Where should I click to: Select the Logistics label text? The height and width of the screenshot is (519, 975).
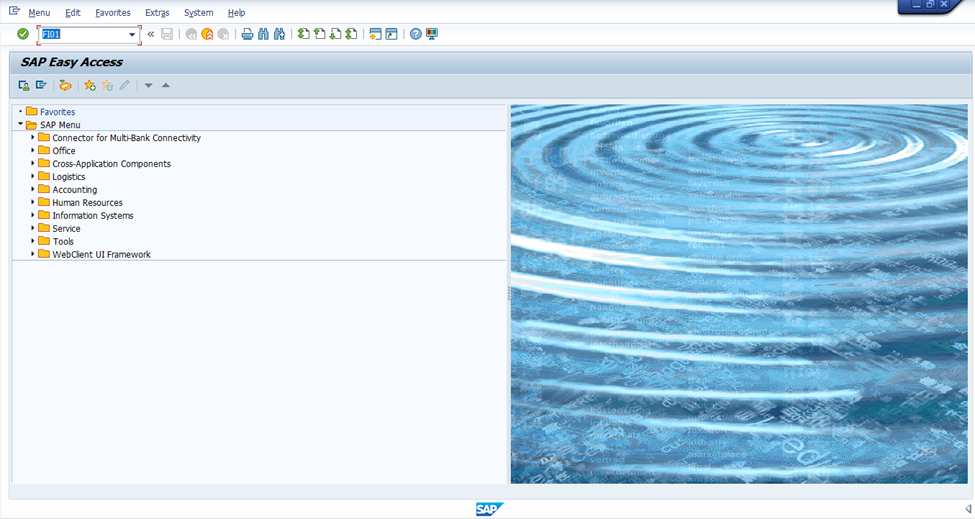[68, 177]
